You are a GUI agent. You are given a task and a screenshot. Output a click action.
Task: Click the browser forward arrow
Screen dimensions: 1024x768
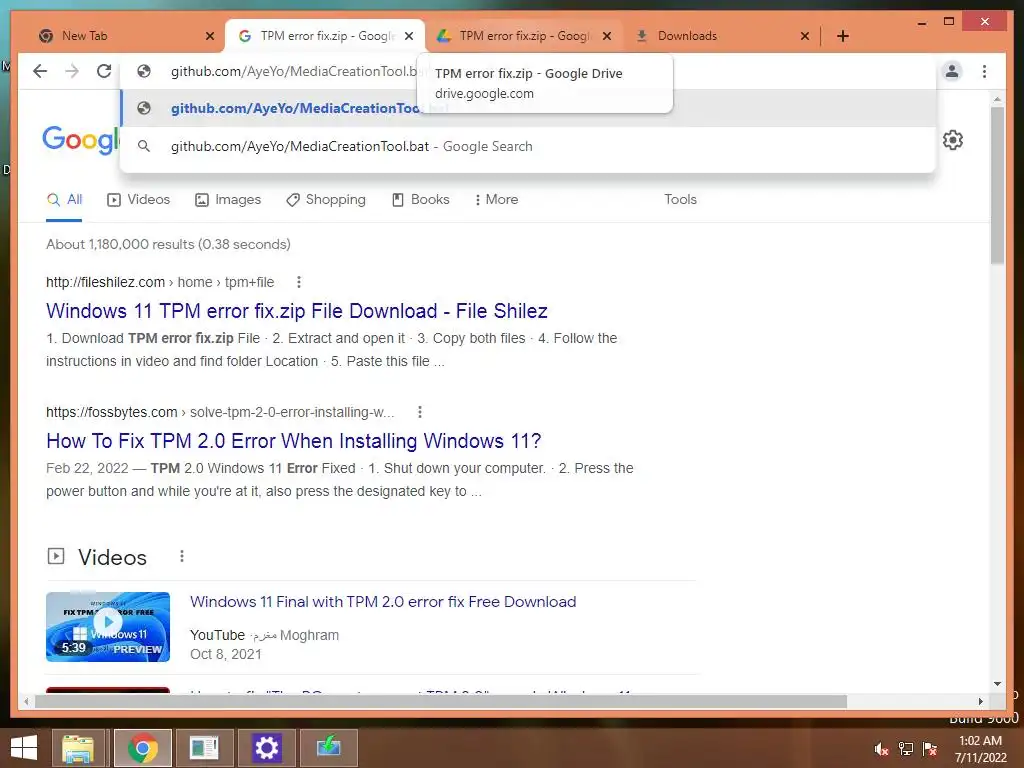(x=72, y=71)
